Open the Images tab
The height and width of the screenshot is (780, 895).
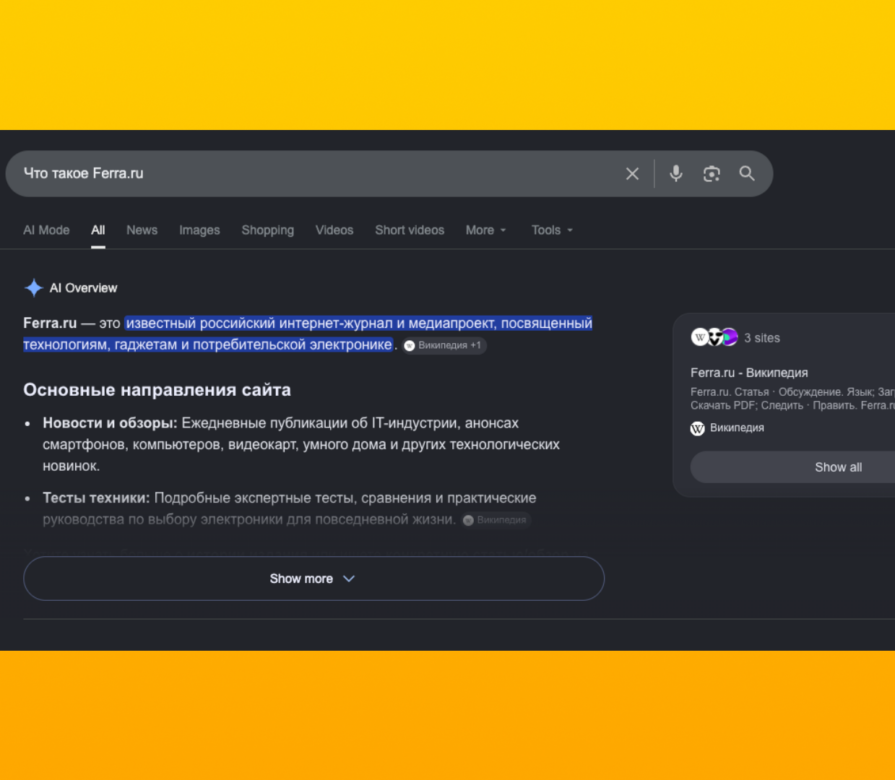[199, 230]
